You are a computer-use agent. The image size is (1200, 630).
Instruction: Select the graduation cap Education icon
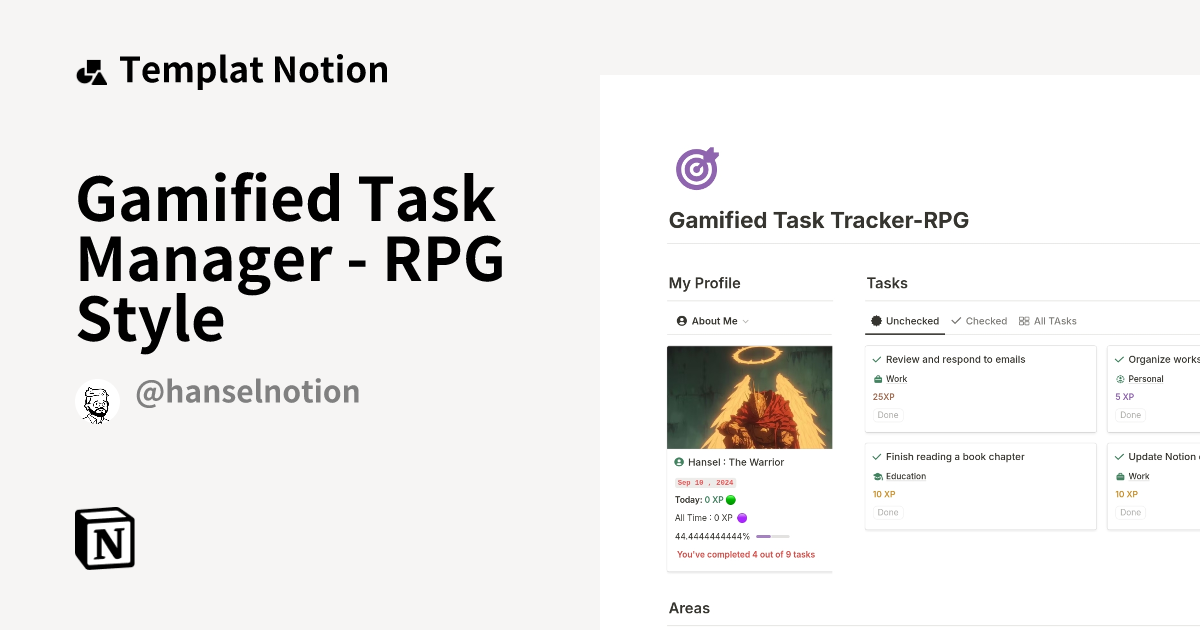point(878,476)
